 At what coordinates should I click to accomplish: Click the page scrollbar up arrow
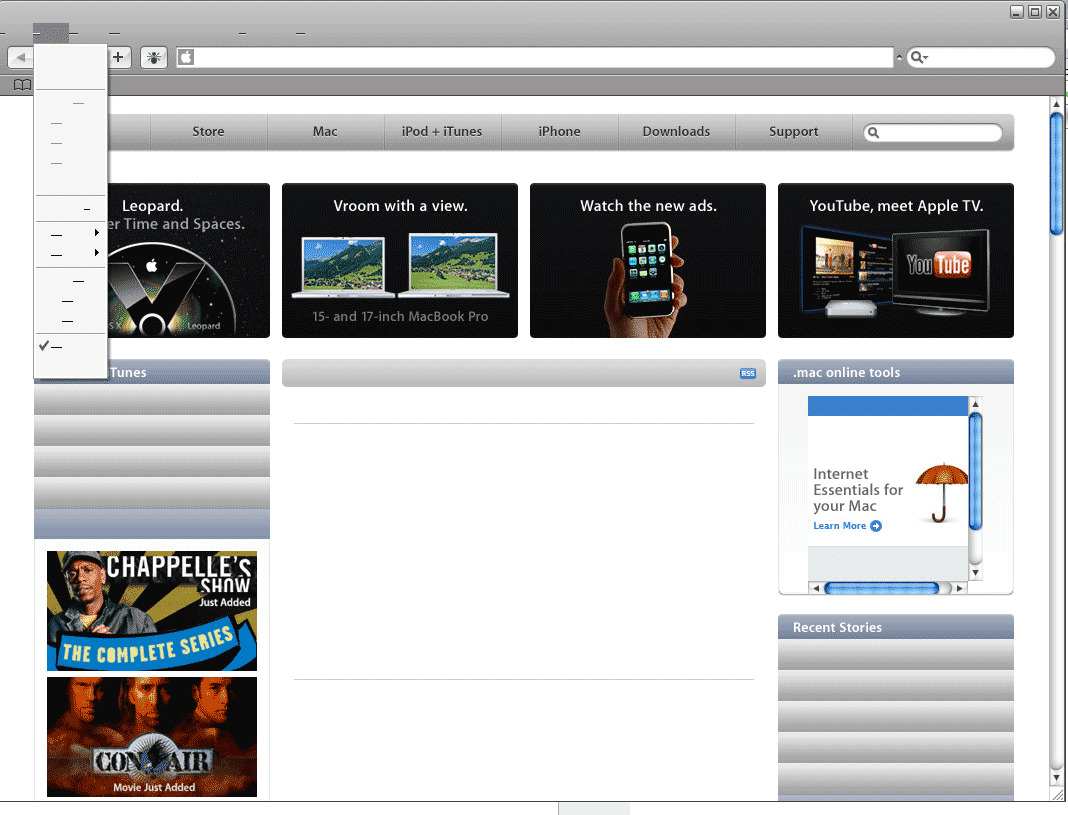click(1056, 104)
